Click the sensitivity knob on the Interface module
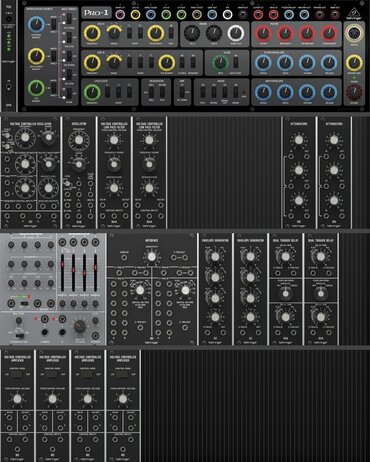 [151, 257]
